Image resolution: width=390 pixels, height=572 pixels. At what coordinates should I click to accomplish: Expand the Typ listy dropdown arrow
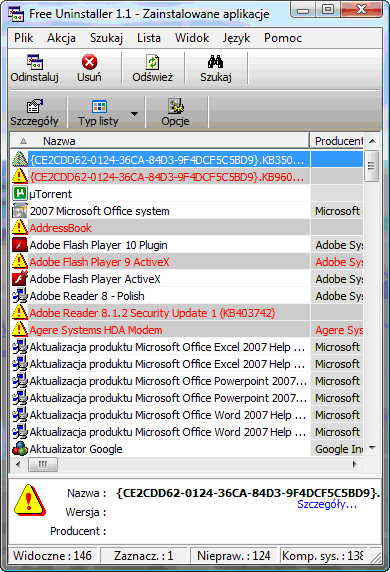point(134,114)
